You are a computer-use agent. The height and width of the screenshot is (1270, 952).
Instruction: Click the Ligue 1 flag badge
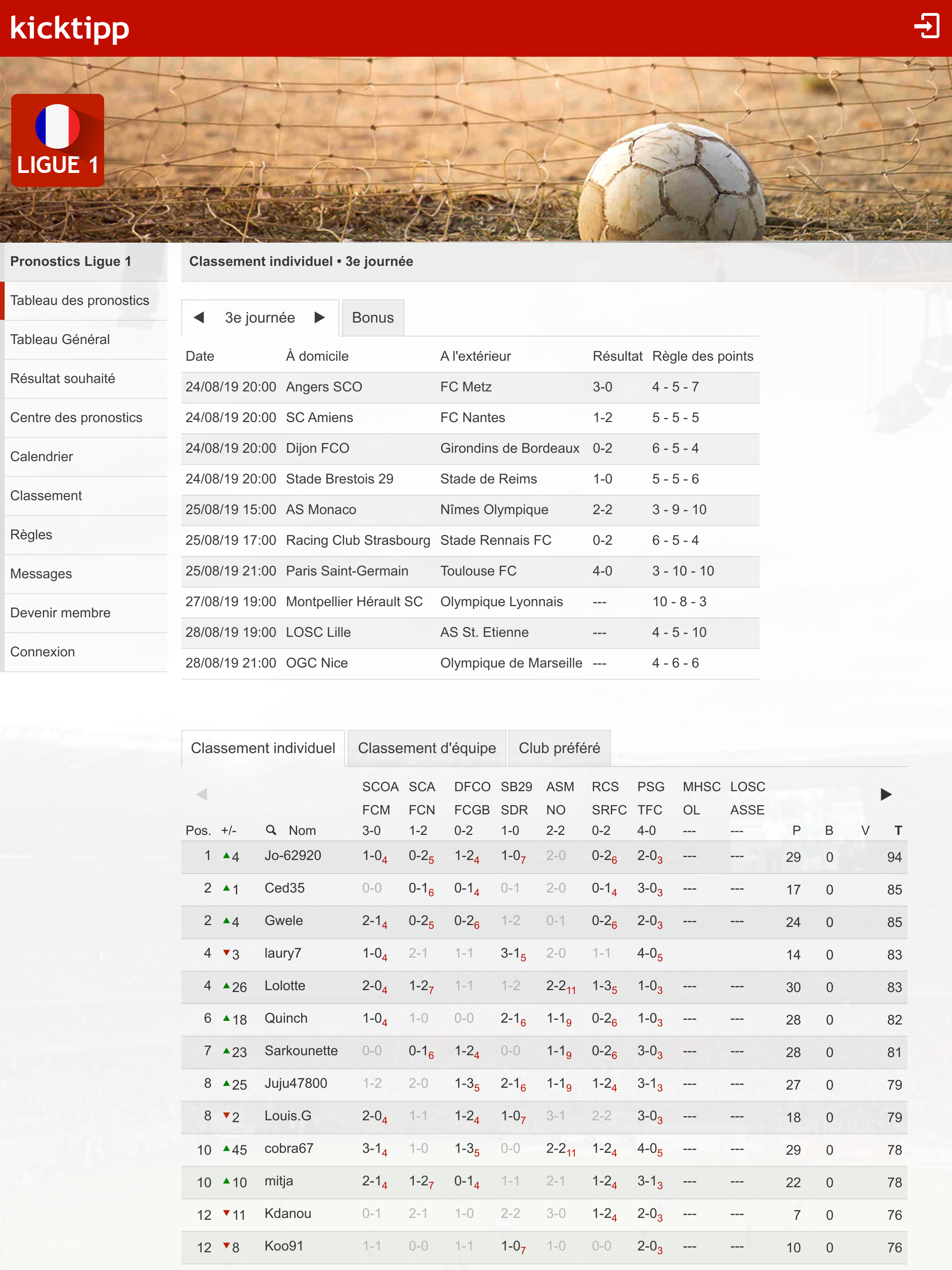pyautogui.click(x=58, y=140)
